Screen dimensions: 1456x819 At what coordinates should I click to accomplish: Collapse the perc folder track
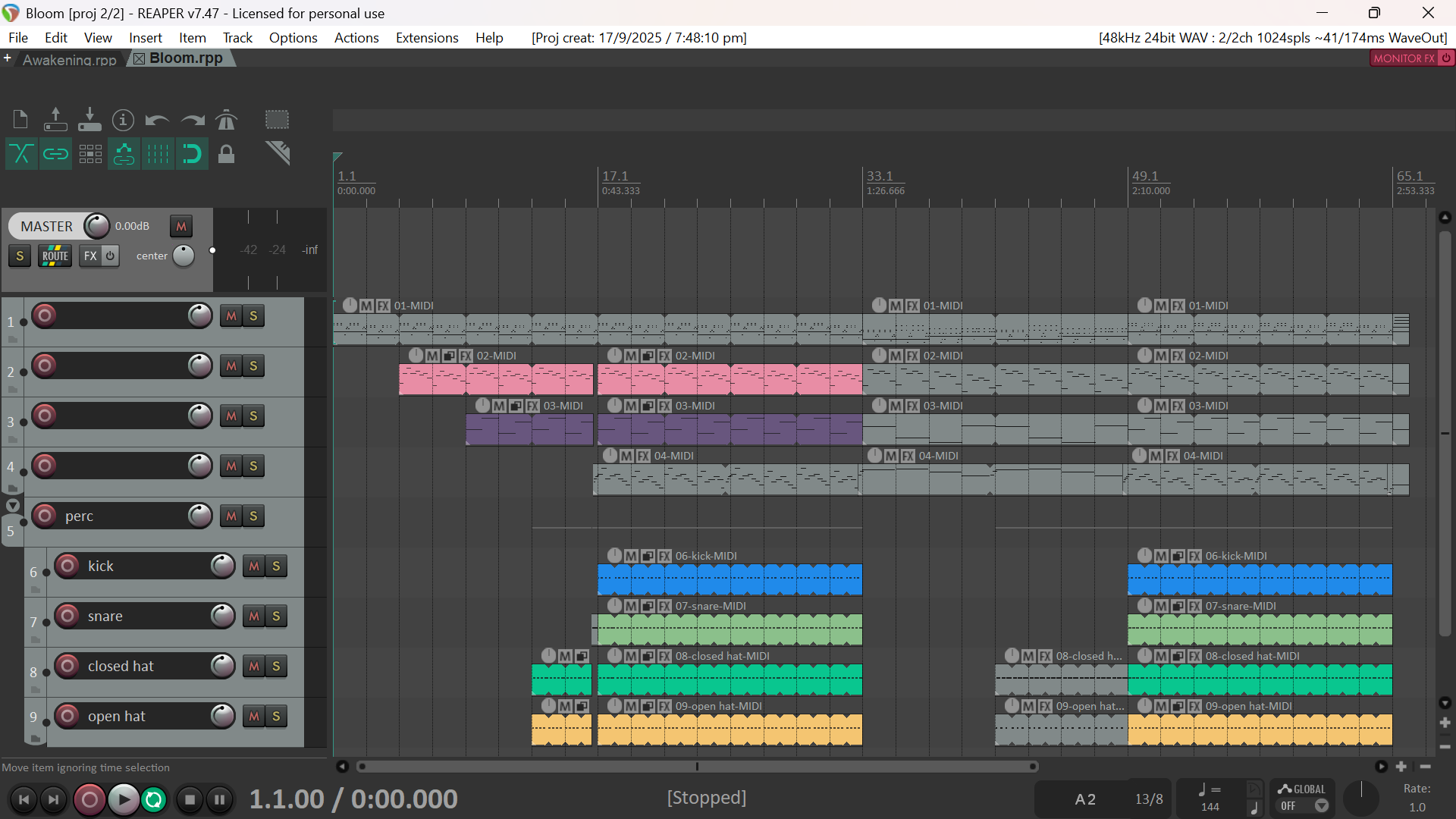(x=13, y=506)
